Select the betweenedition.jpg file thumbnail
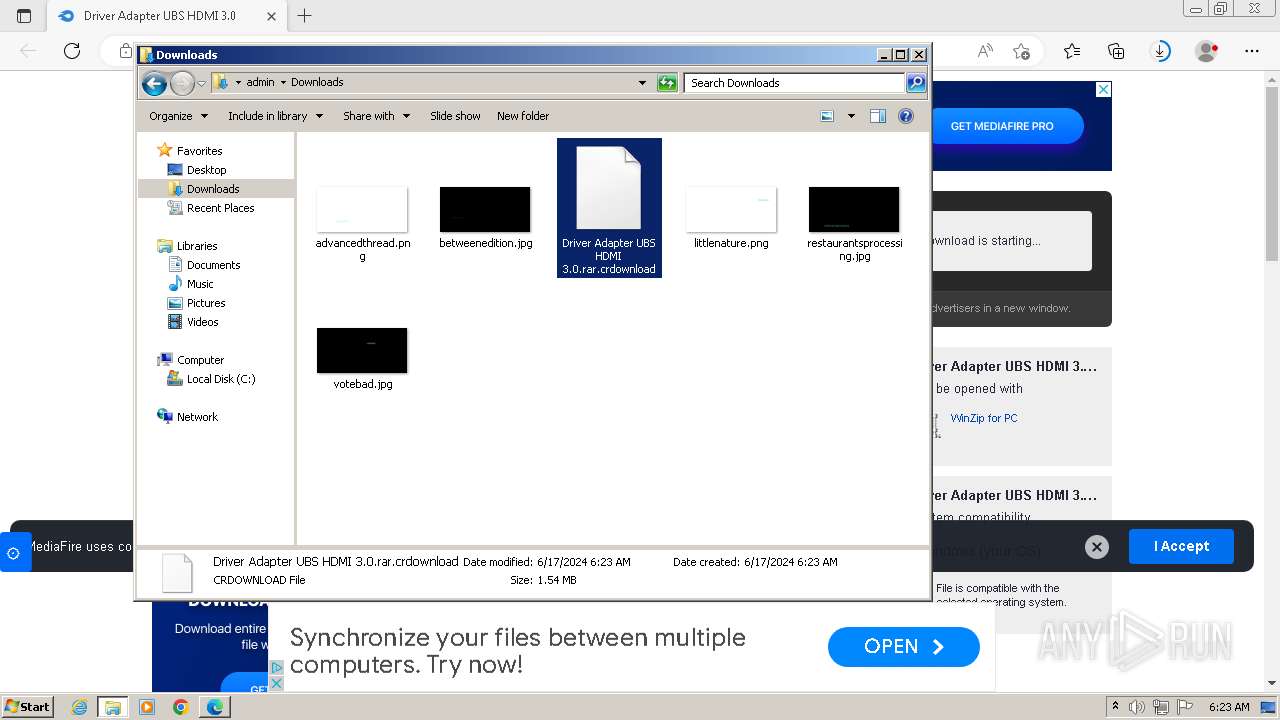1280x720 pixels. click(485, 210)
